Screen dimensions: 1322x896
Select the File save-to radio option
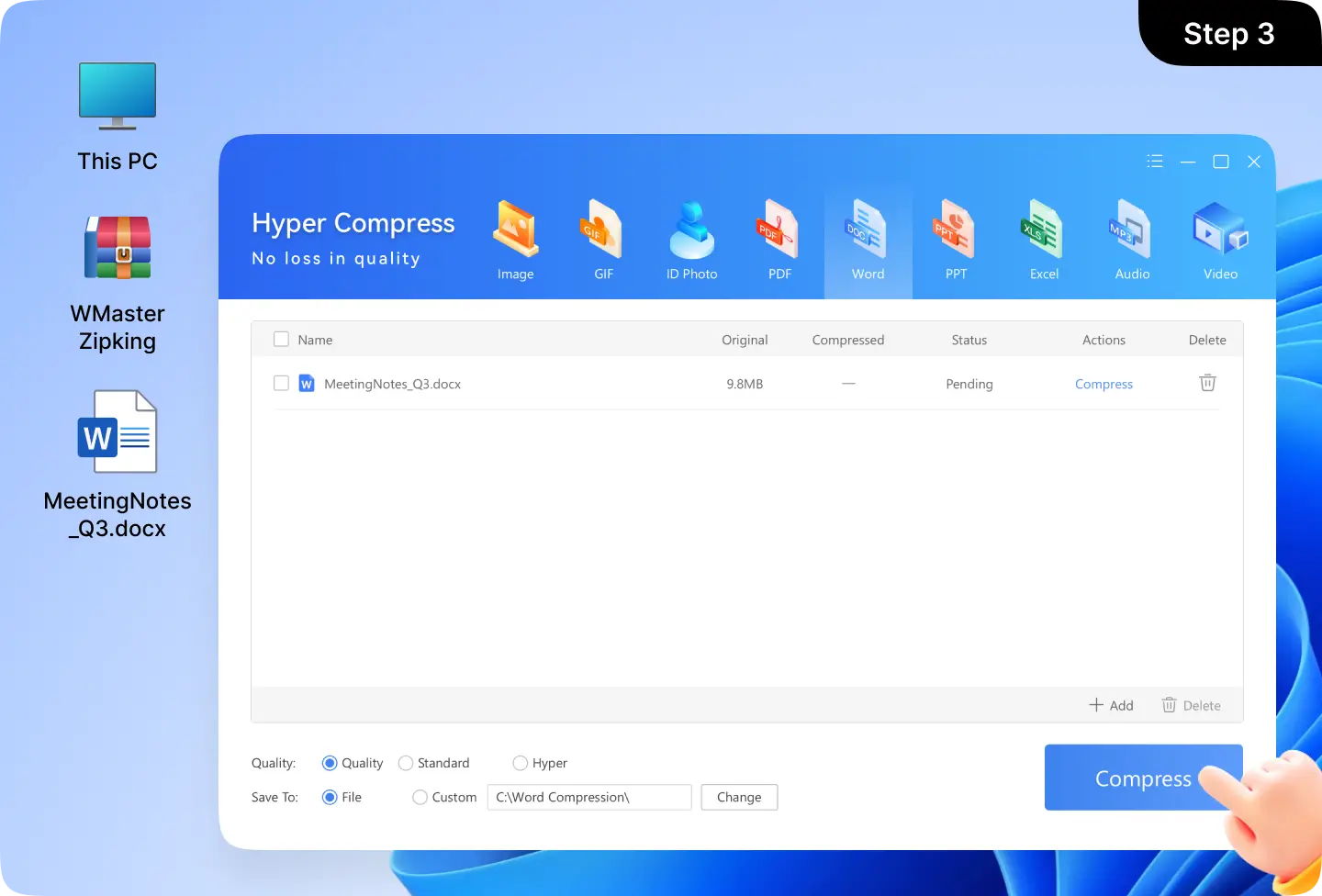coord(330,797)
